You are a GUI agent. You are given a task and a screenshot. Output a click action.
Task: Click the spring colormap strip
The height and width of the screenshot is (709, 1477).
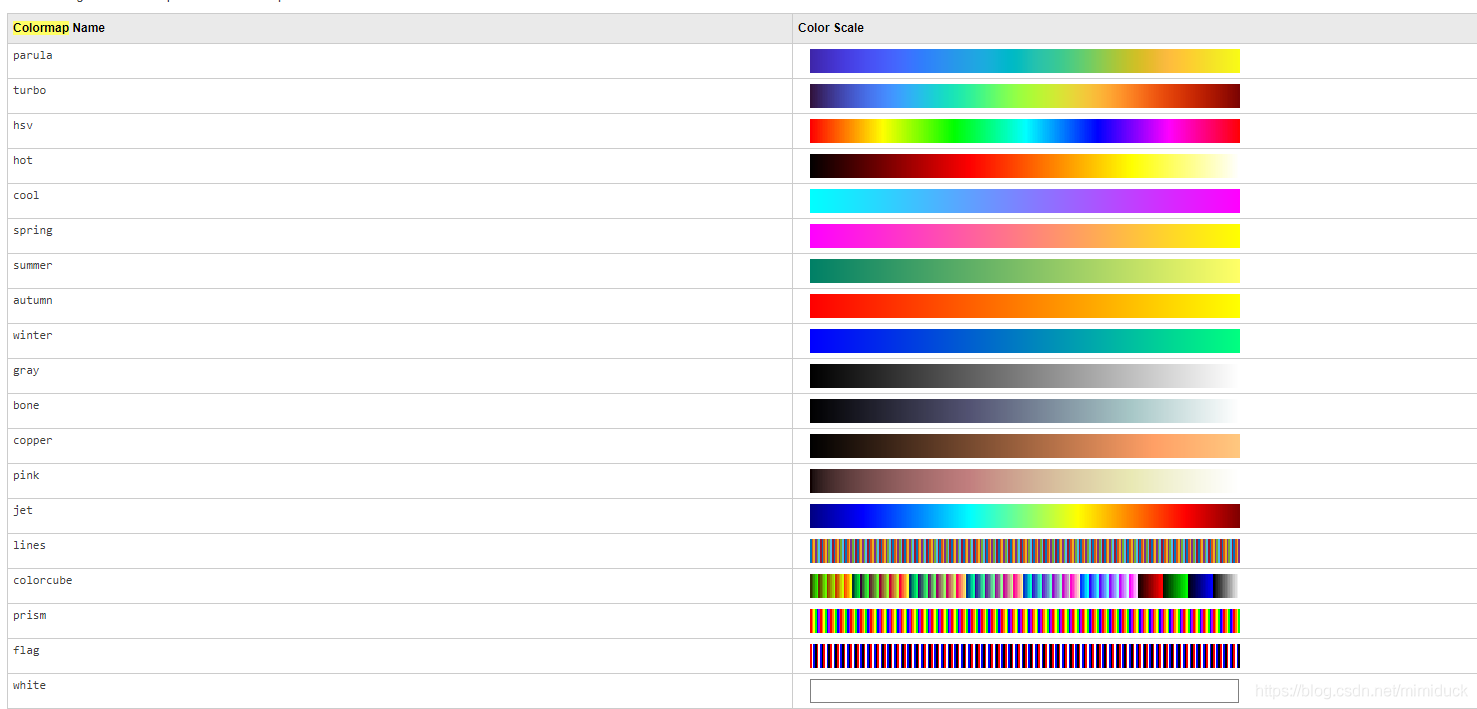[x=1024, y=235]
